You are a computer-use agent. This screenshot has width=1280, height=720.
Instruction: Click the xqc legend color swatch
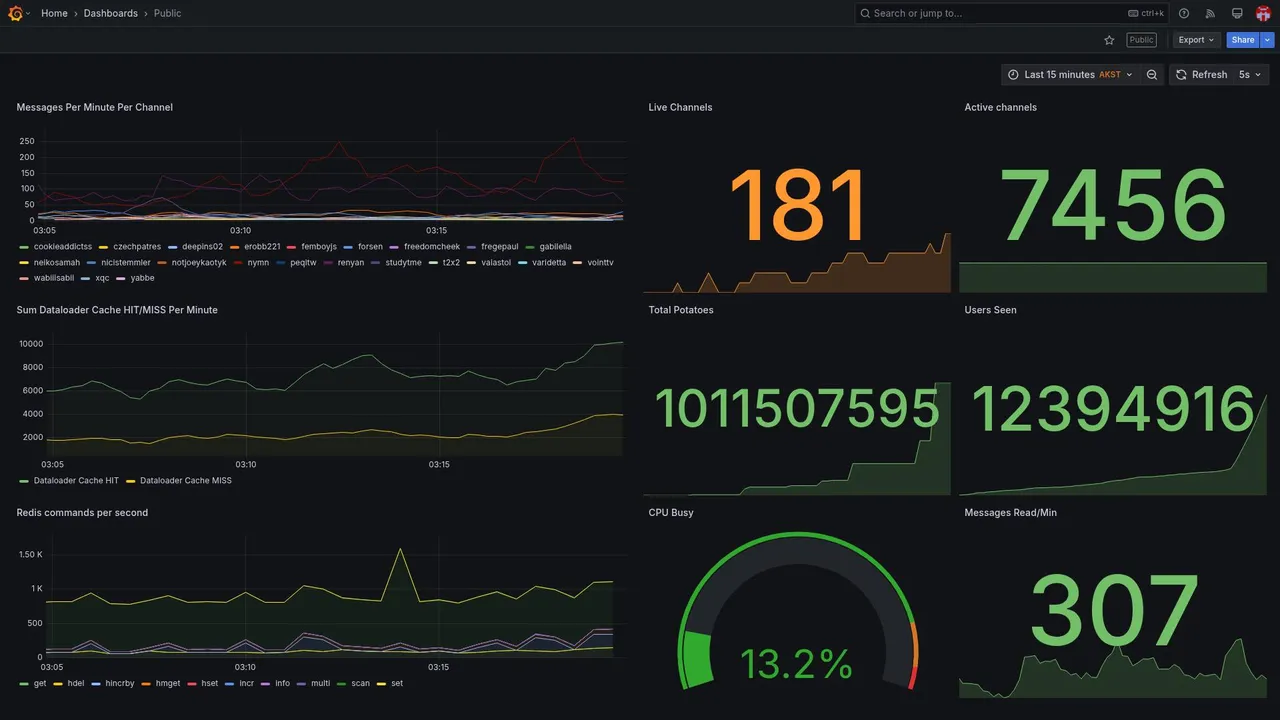(x=86, y=278)
